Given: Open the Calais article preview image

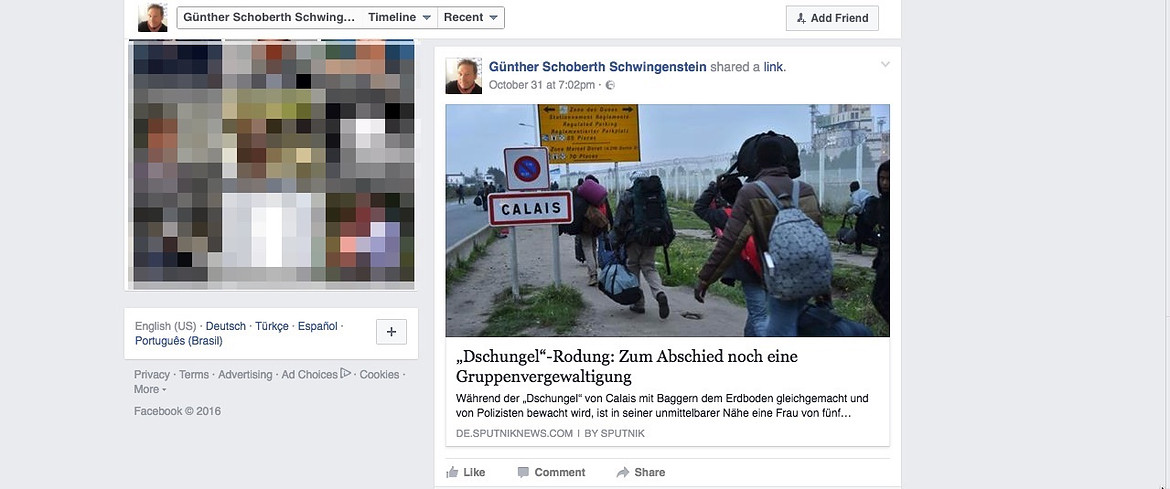Looking at the screenshot, I should point(667,220).
